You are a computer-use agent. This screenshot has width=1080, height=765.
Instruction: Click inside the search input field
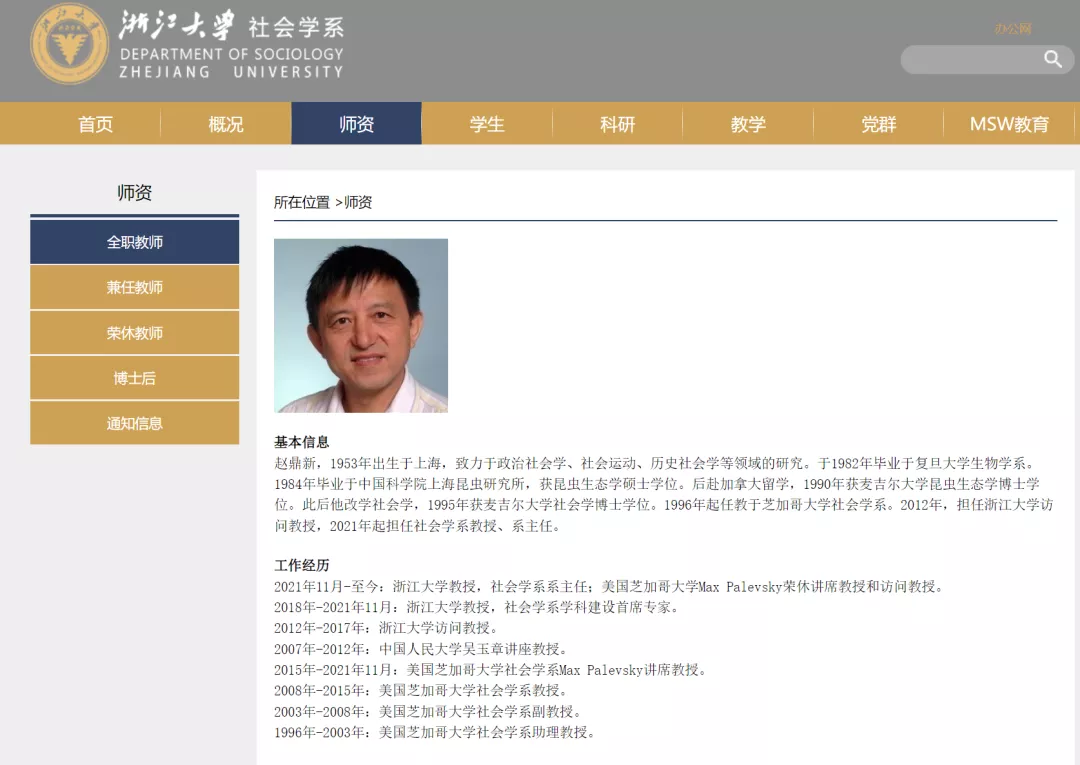point(970,60)
